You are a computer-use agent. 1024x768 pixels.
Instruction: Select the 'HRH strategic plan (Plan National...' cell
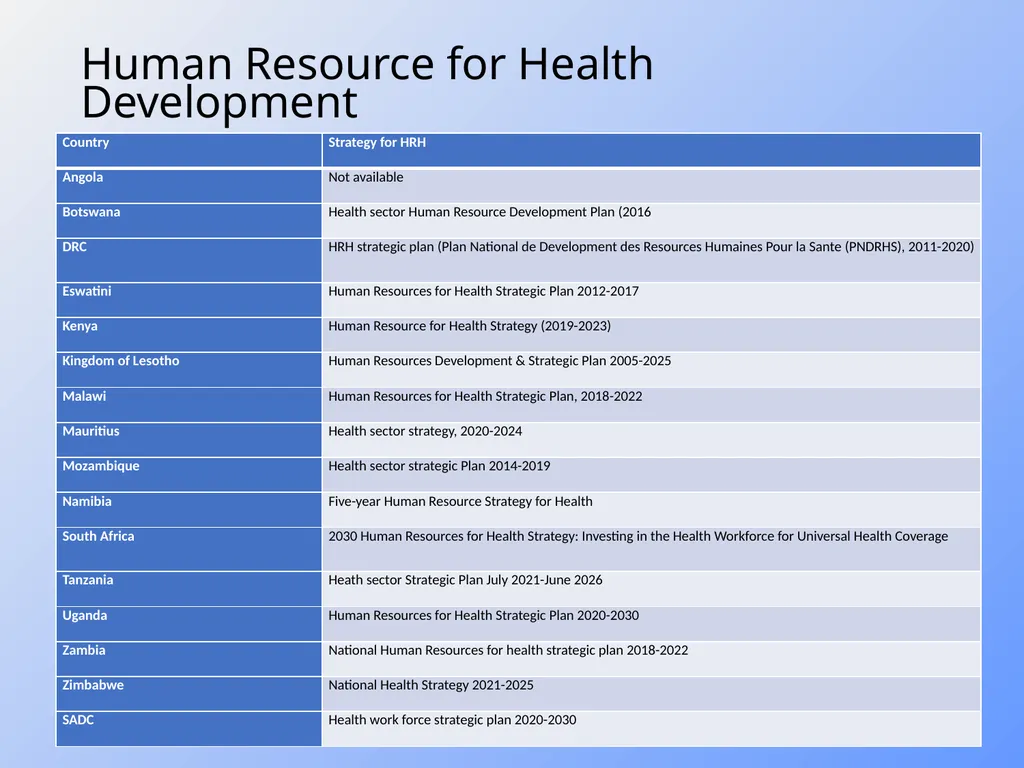coord(651,260)
